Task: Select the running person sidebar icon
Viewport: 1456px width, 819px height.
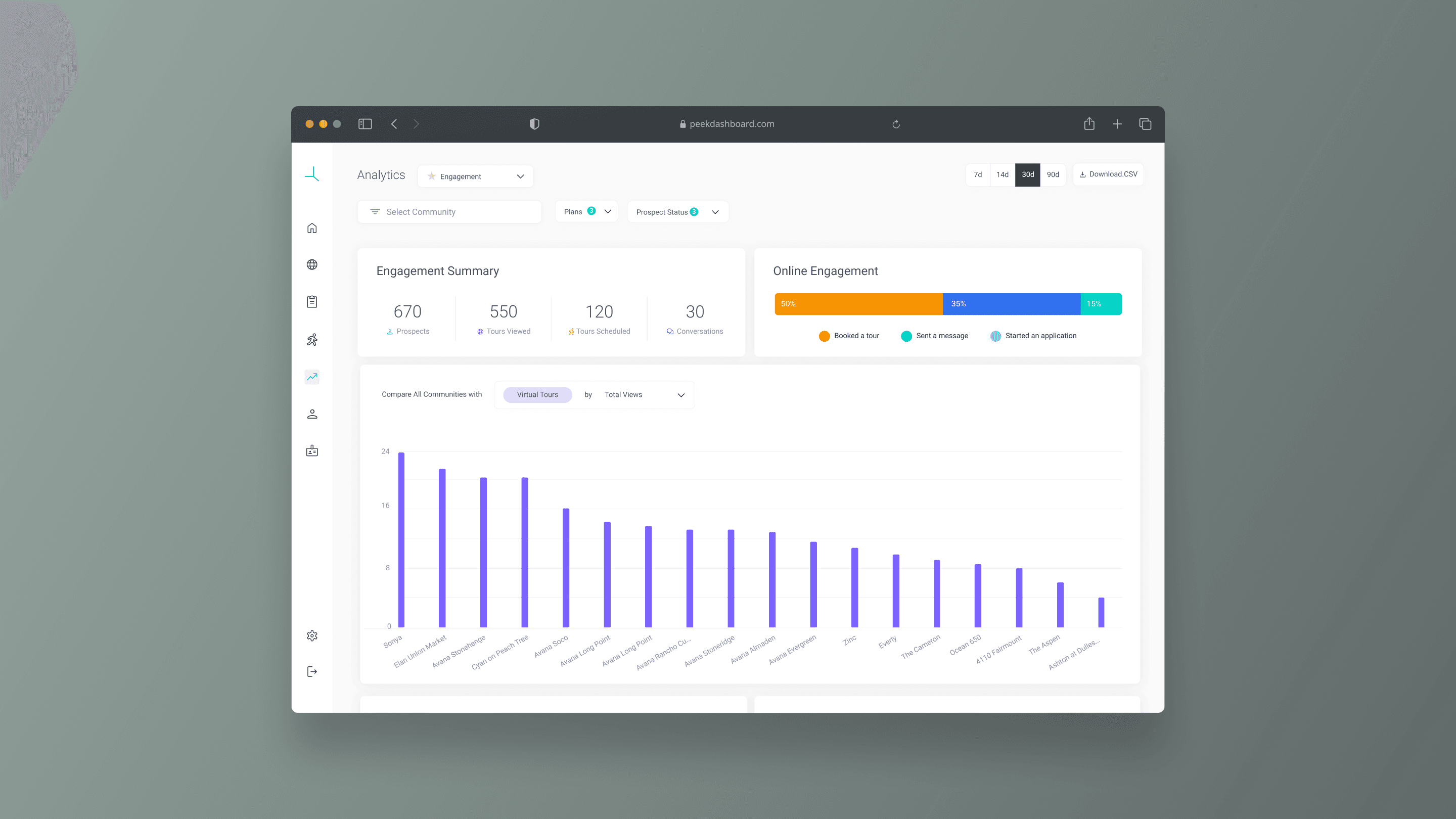Action: (312, 339)
